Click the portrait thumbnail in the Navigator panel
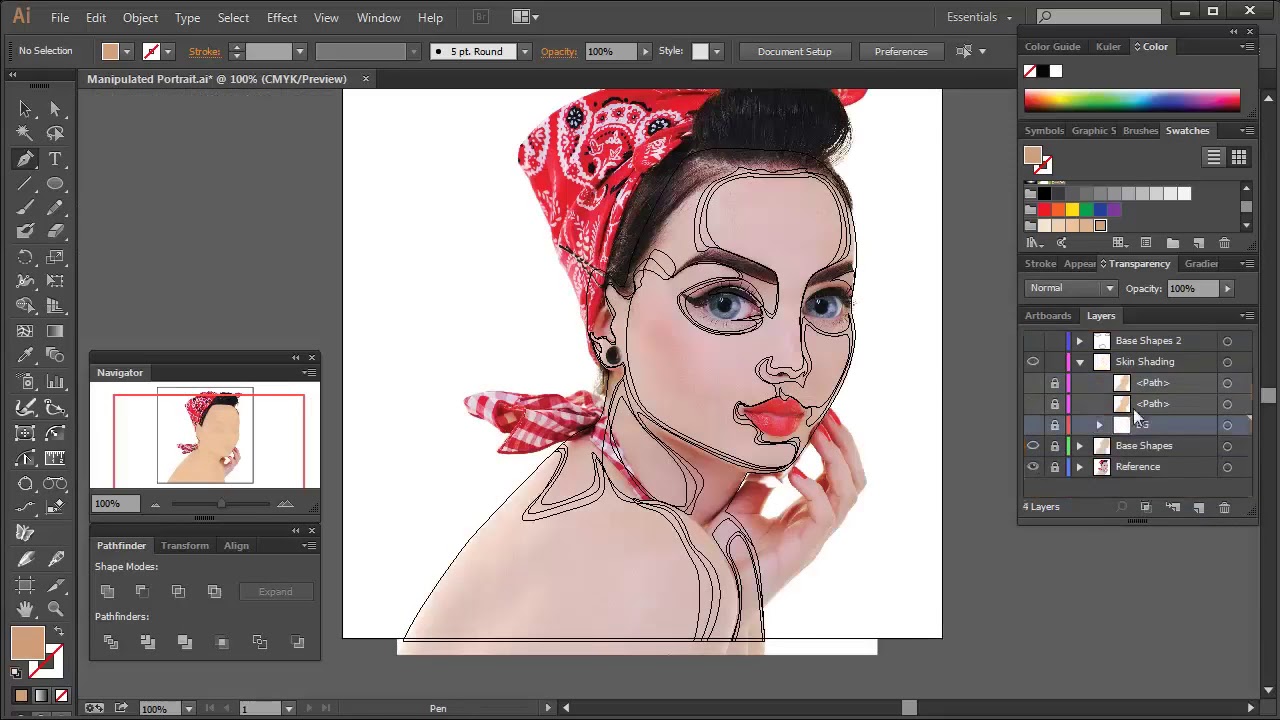The image size is (1280, 720). pos(205,435)
